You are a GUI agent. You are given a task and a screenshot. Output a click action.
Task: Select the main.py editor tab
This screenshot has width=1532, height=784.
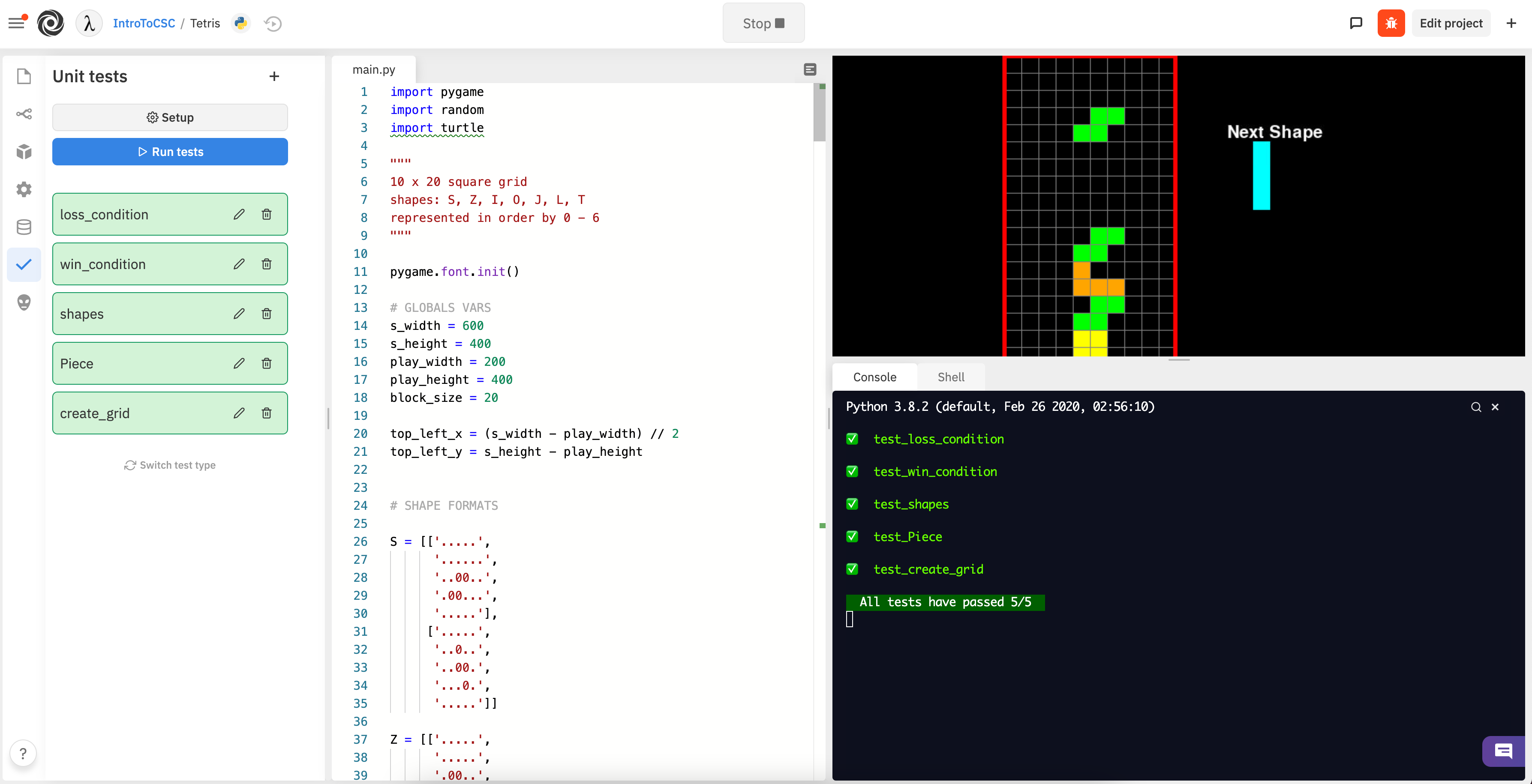373,69
